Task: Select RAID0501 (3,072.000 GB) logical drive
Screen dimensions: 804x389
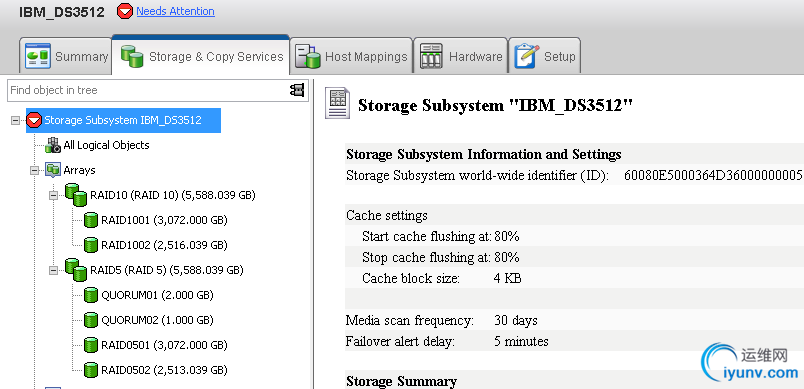Action: coord(164,345)
